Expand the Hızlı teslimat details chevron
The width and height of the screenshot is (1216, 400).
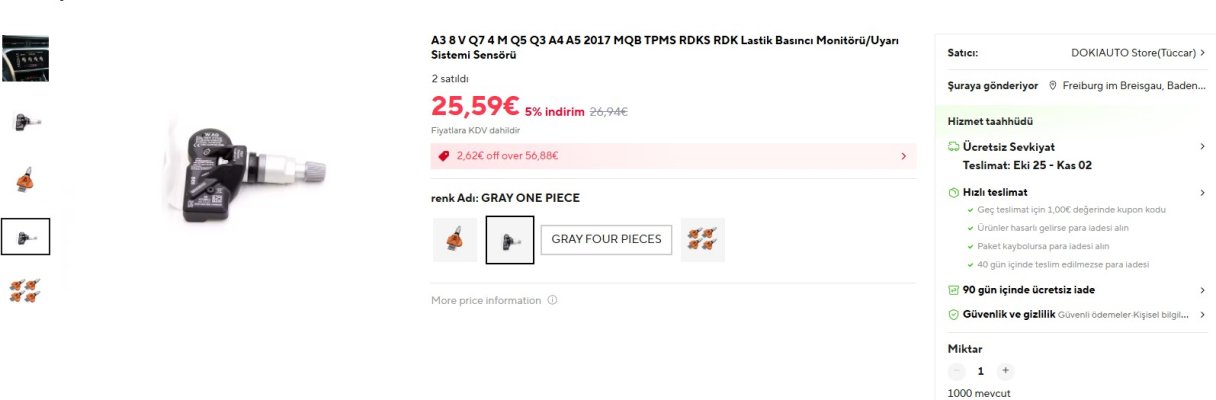[x=1201, y=192]
